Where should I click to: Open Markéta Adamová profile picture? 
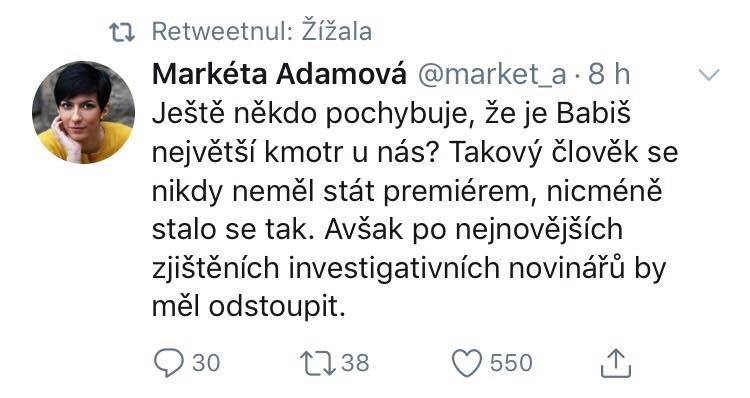click(83, 112)
